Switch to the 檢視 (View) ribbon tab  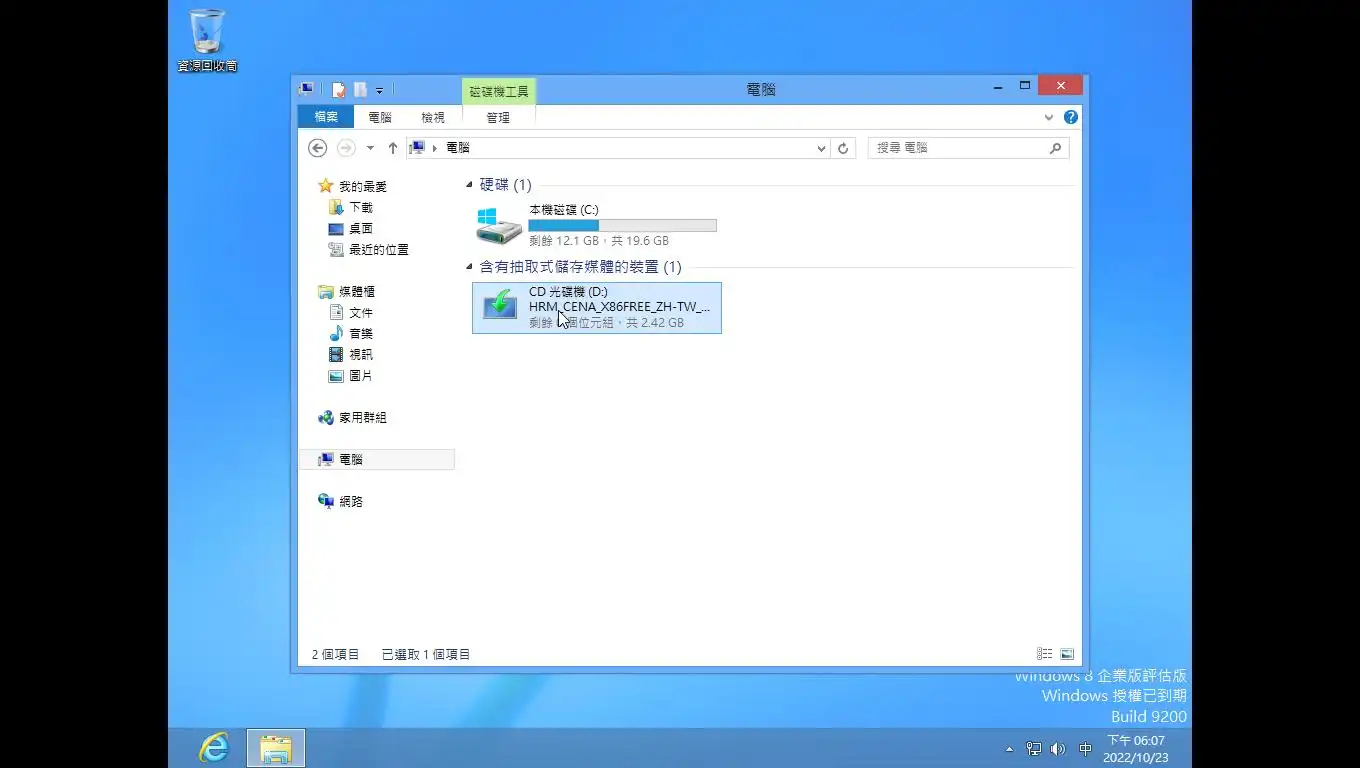(433, 117)
